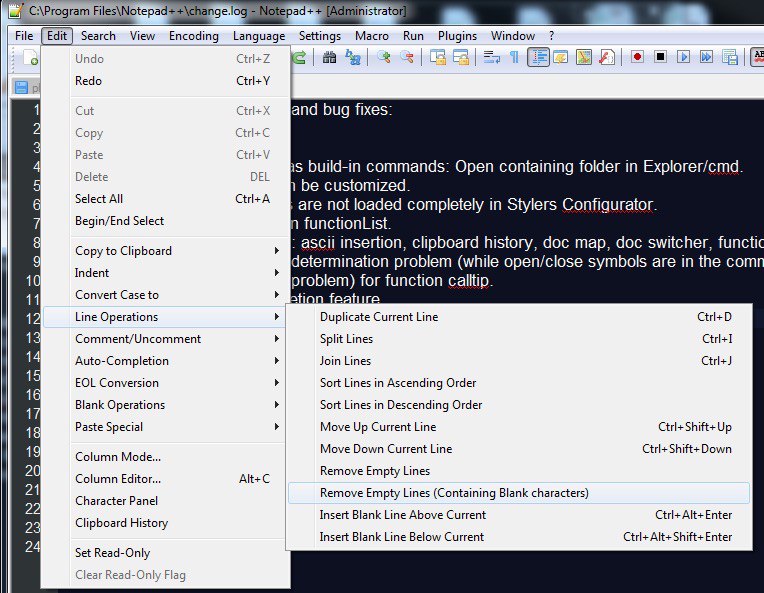Expand Convert Case to submenu arrow
The width and height of the screenshot is (764, 593).
tap(276, 294)
